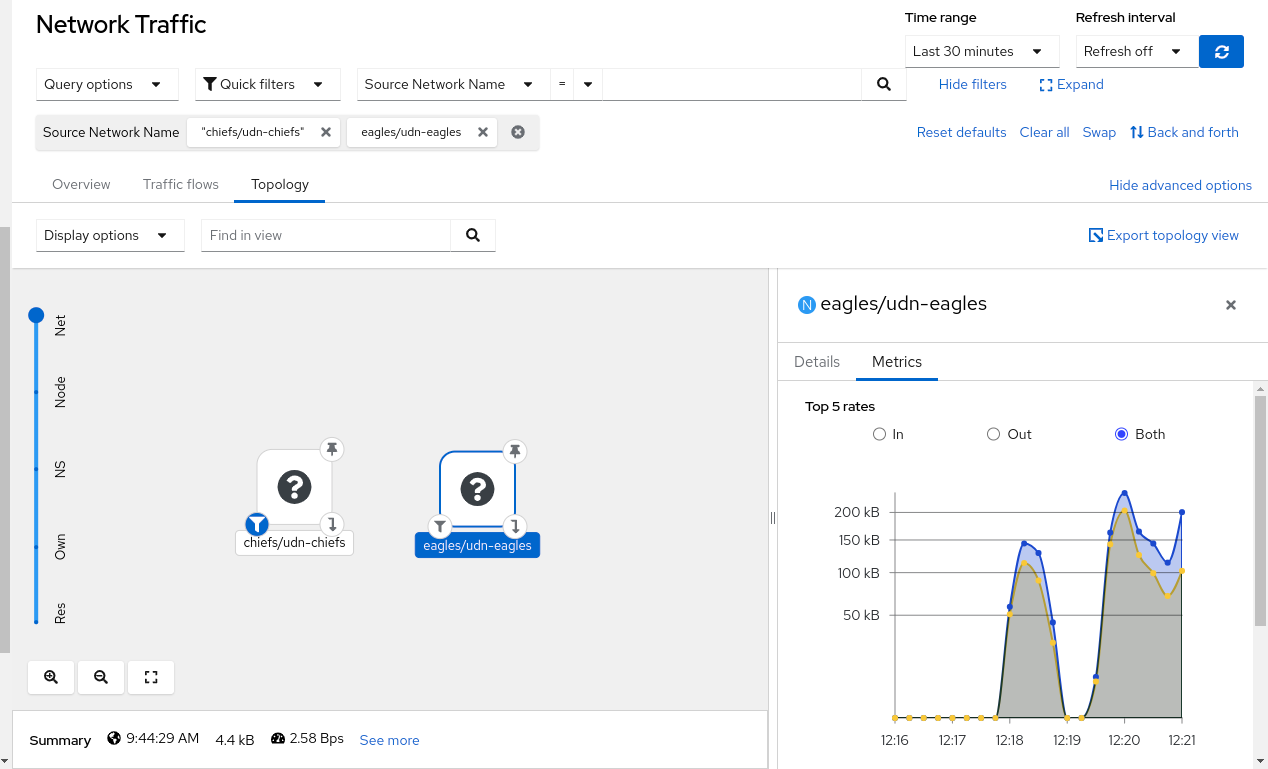This screenshot has width=1268, height=769.
Task: Pin the chiefs/udn-chiefs node
Action: click(332, 450)
